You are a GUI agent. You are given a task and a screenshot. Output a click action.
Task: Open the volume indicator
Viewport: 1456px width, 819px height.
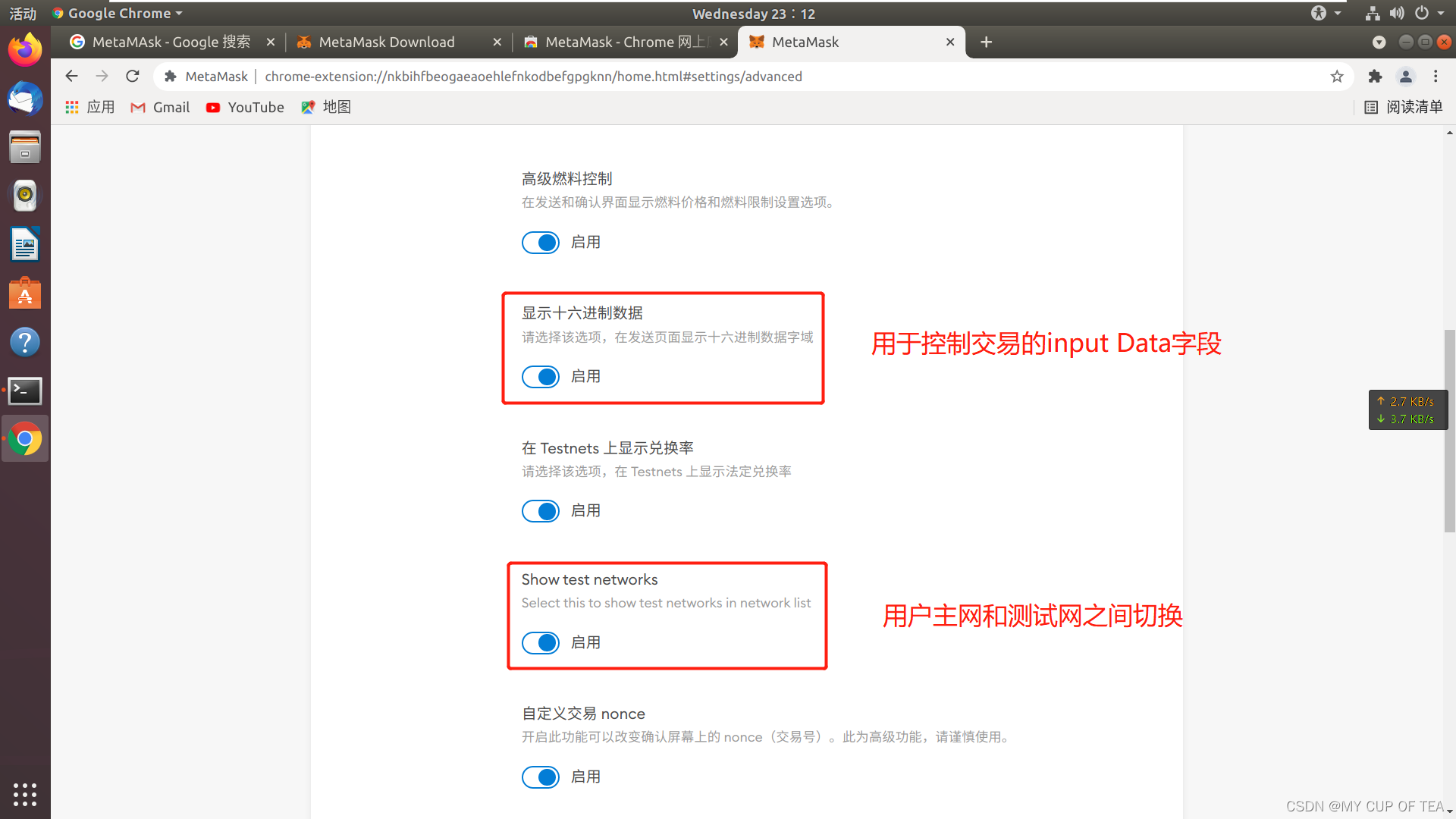tap(1397, 13)
